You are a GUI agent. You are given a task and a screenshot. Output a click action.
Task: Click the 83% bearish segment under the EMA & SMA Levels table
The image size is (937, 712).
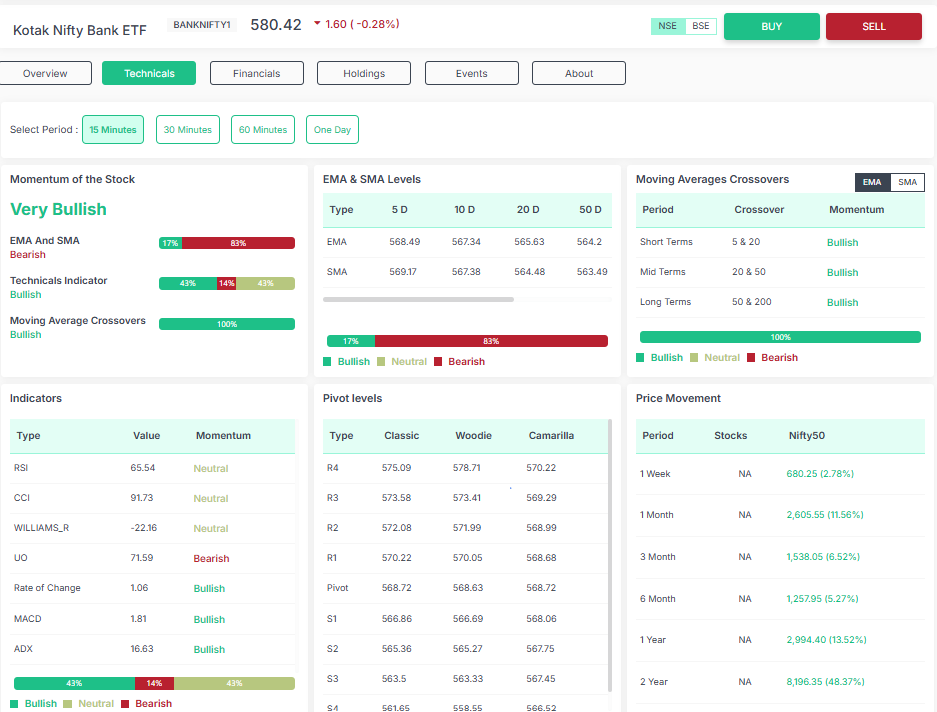pos(491,341)
